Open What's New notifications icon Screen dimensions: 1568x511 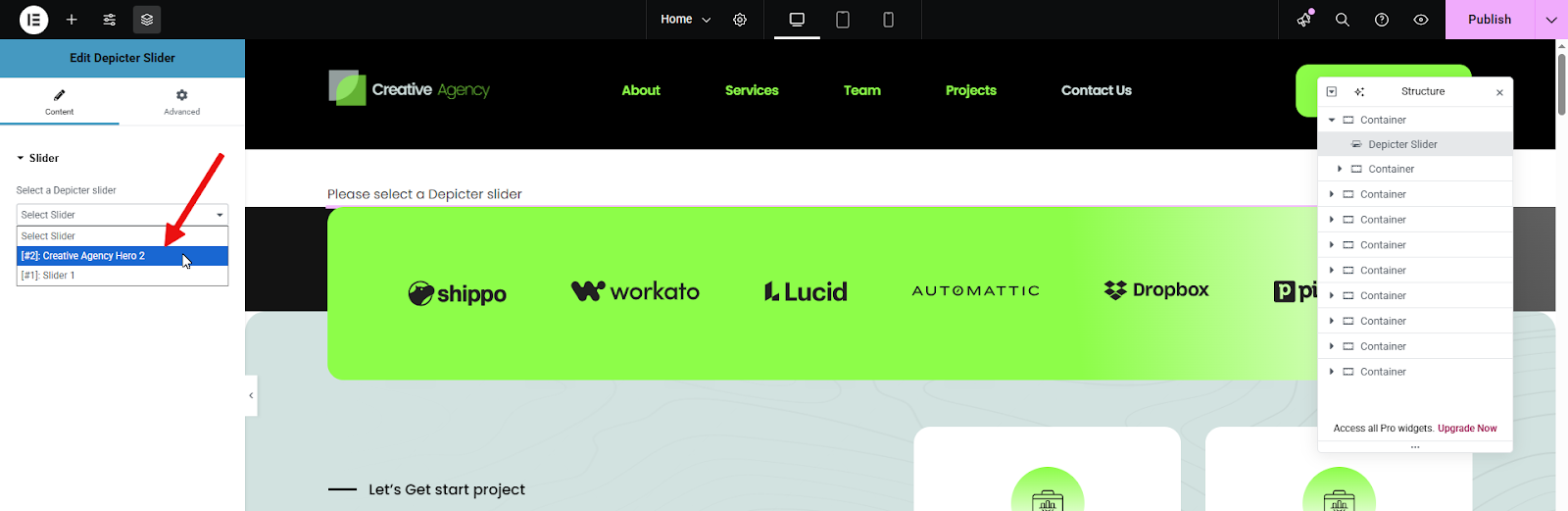point(1304,20)
